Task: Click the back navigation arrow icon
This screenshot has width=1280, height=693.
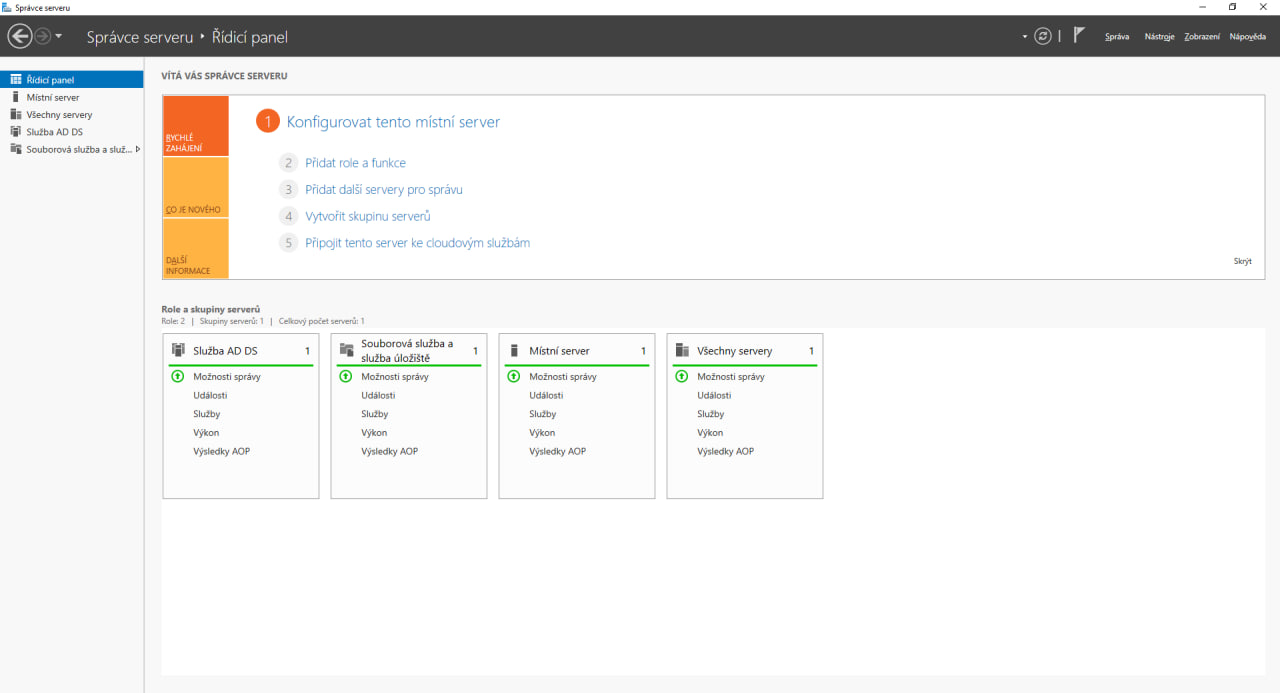Action: point(19,37)
